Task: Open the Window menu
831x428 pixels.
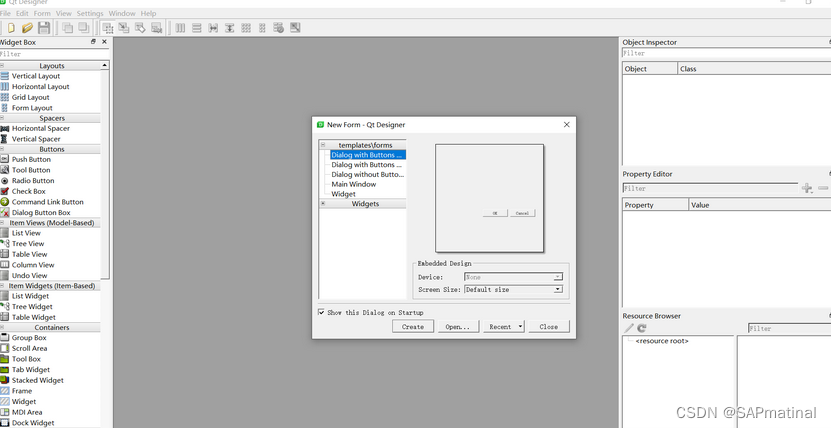Action: click(122, 13)
